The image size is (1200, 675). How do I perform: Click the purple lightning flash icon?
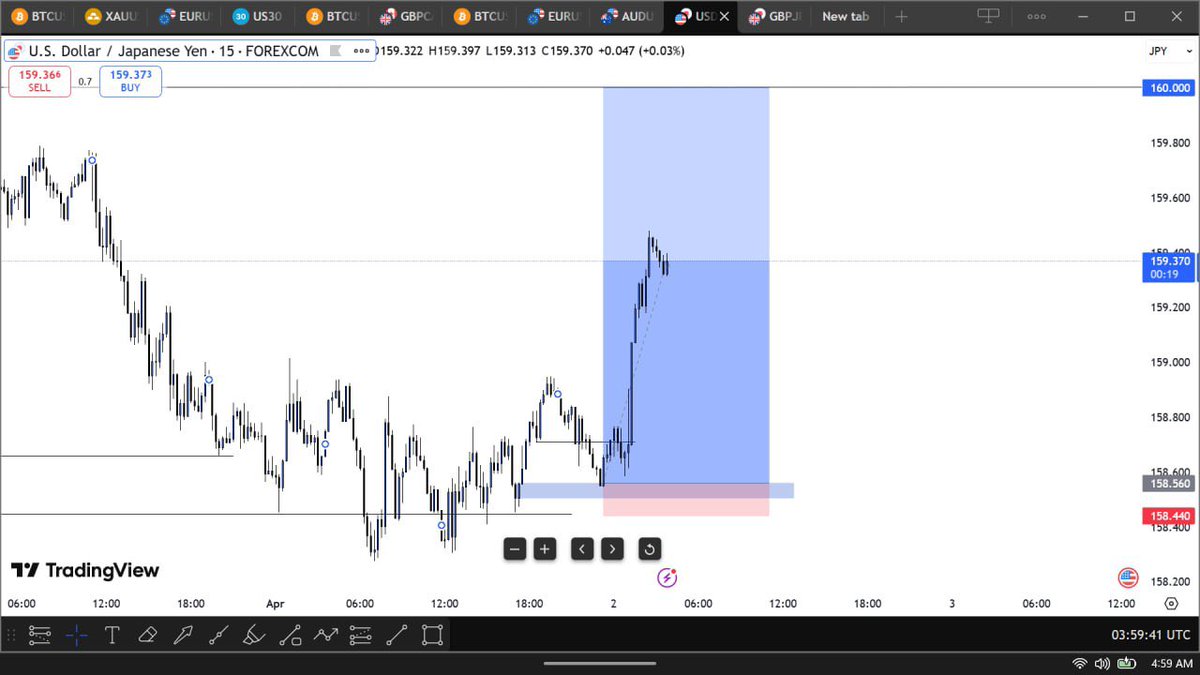(x=667, y=577)
